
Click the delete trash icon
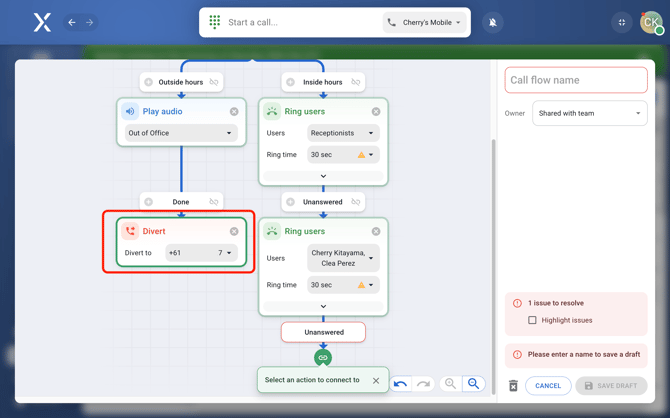pos(513,386)
